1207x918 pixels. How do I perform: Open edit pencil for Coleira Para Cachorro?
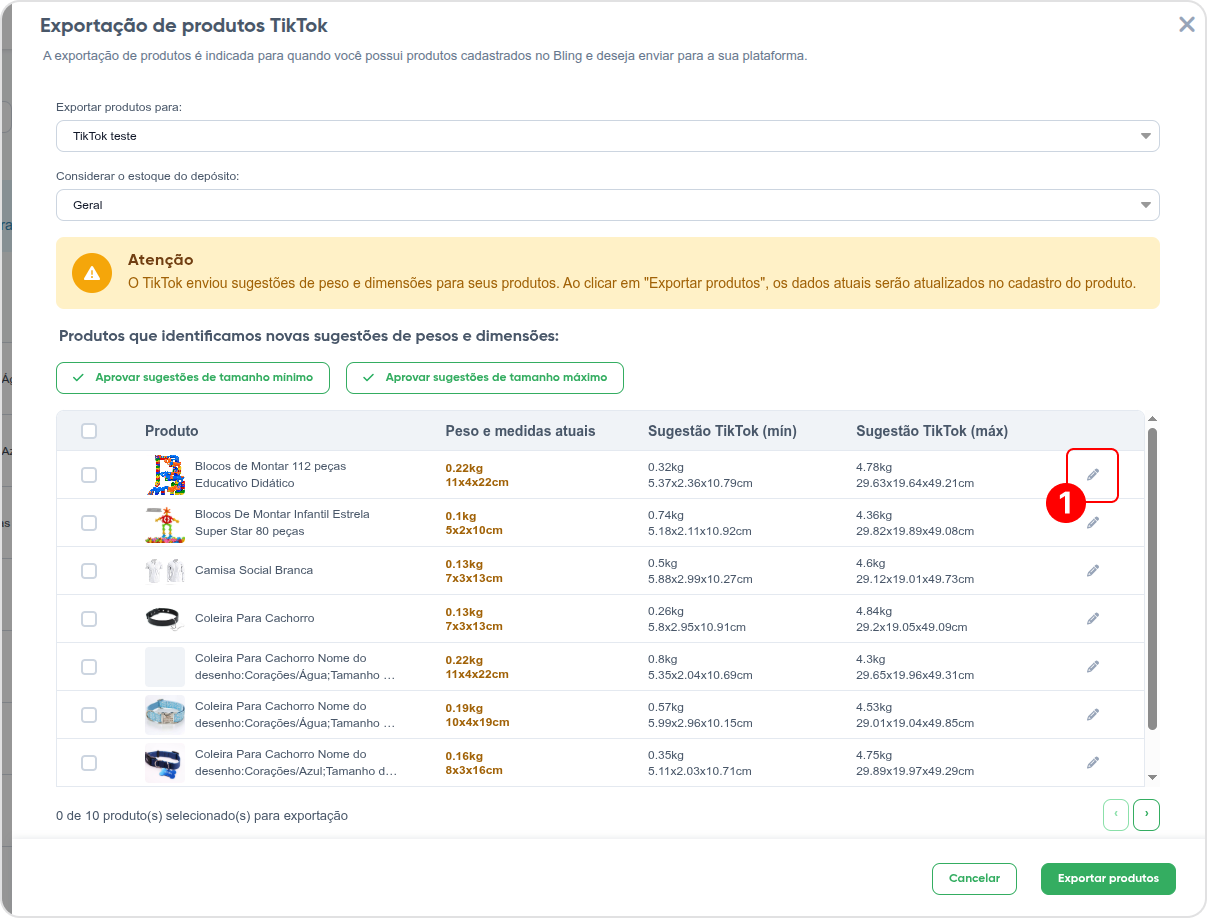click(x=1093, y=618)
